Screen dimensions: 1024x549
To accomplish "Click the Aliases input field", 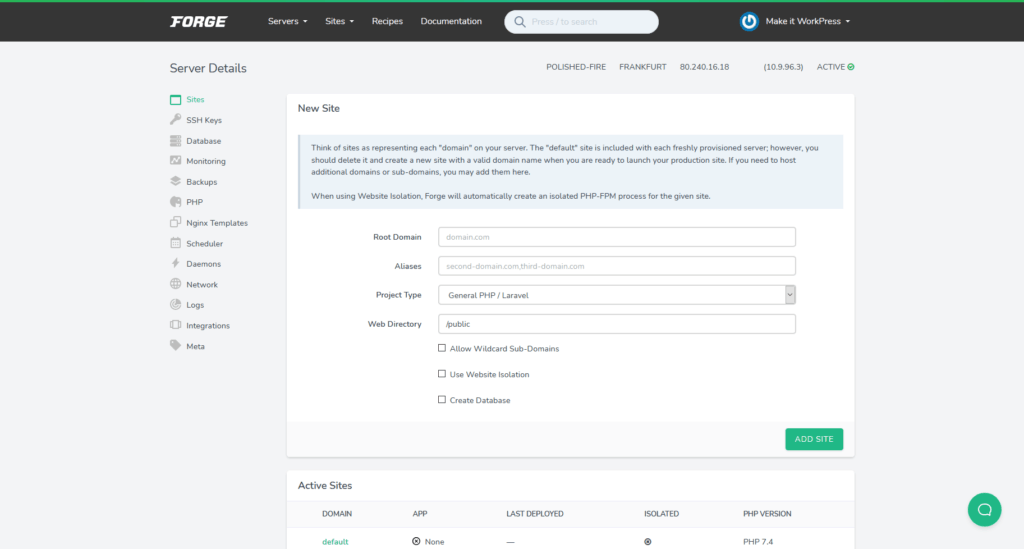I will (616, 266).
